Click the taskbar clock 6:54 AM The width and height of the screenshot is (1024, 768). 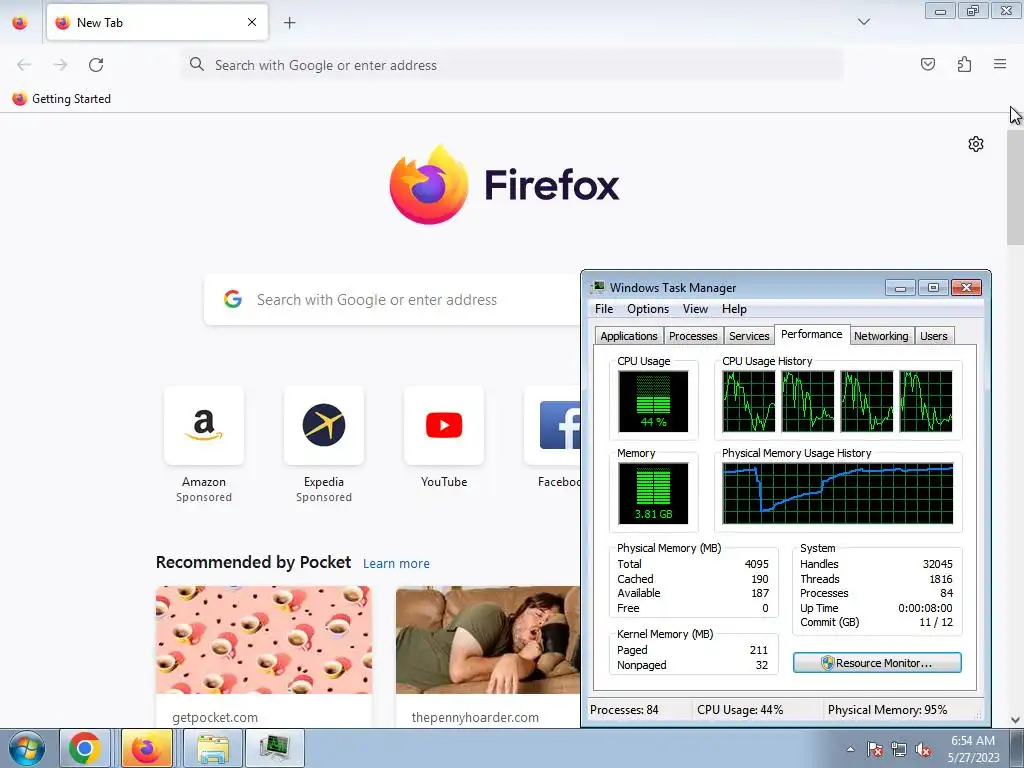(x=973, y=741)
